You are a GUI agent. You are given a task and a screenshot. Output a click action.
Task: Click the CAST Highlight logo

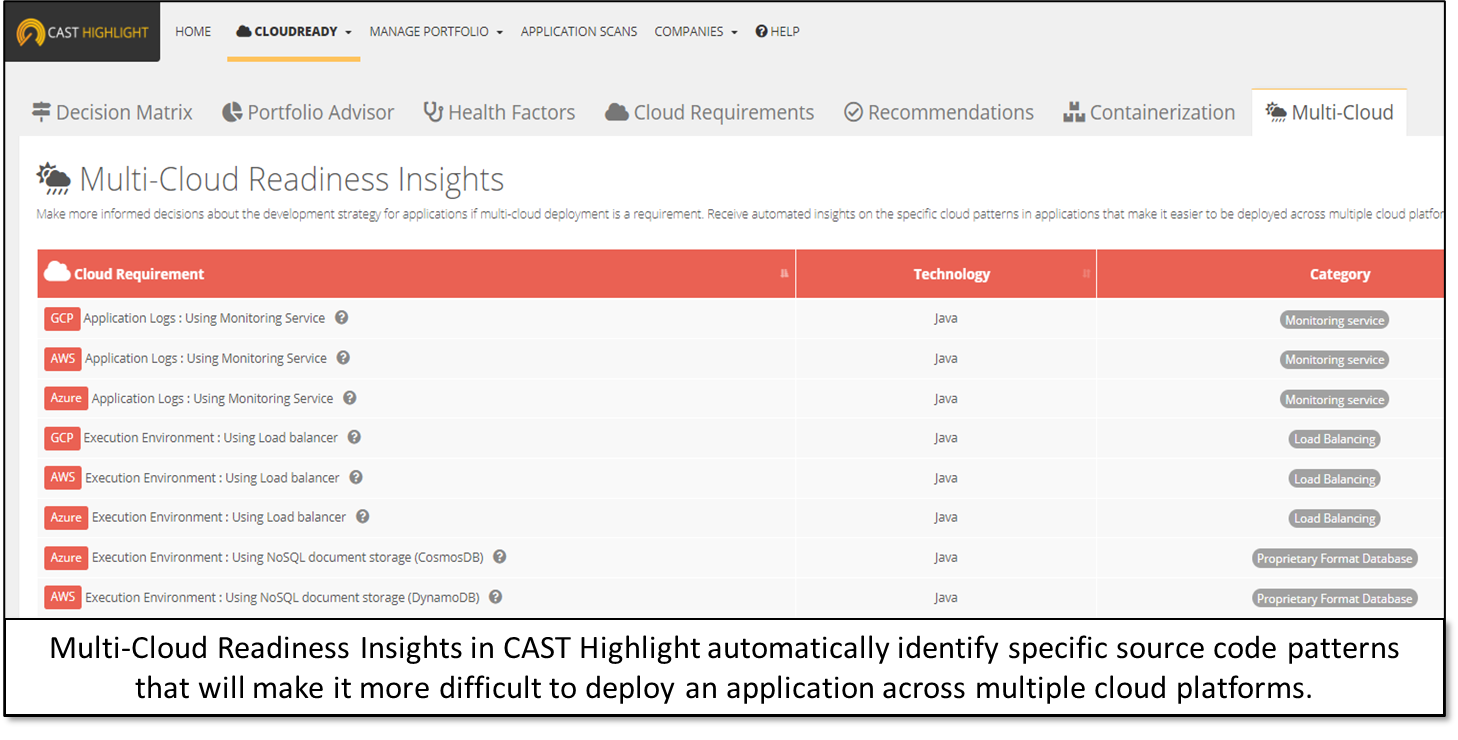tap(82, 32)
